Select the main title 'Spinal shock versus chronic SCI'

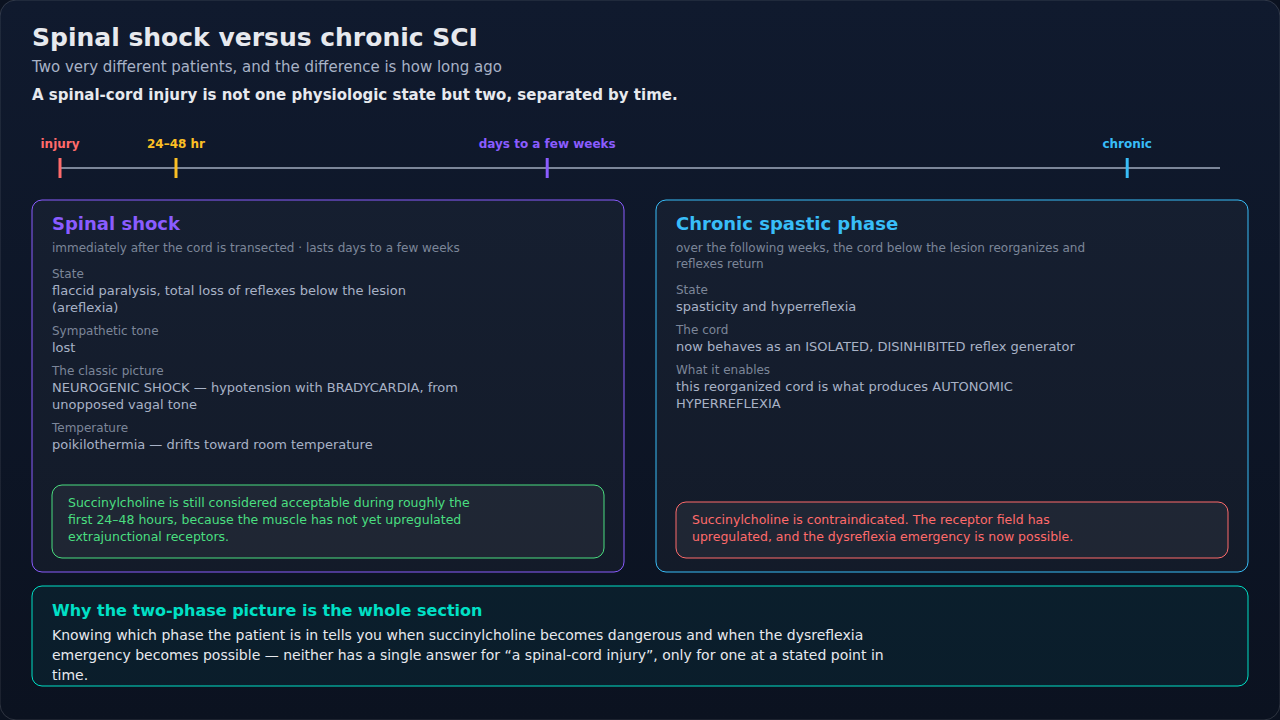pos(255,38)
